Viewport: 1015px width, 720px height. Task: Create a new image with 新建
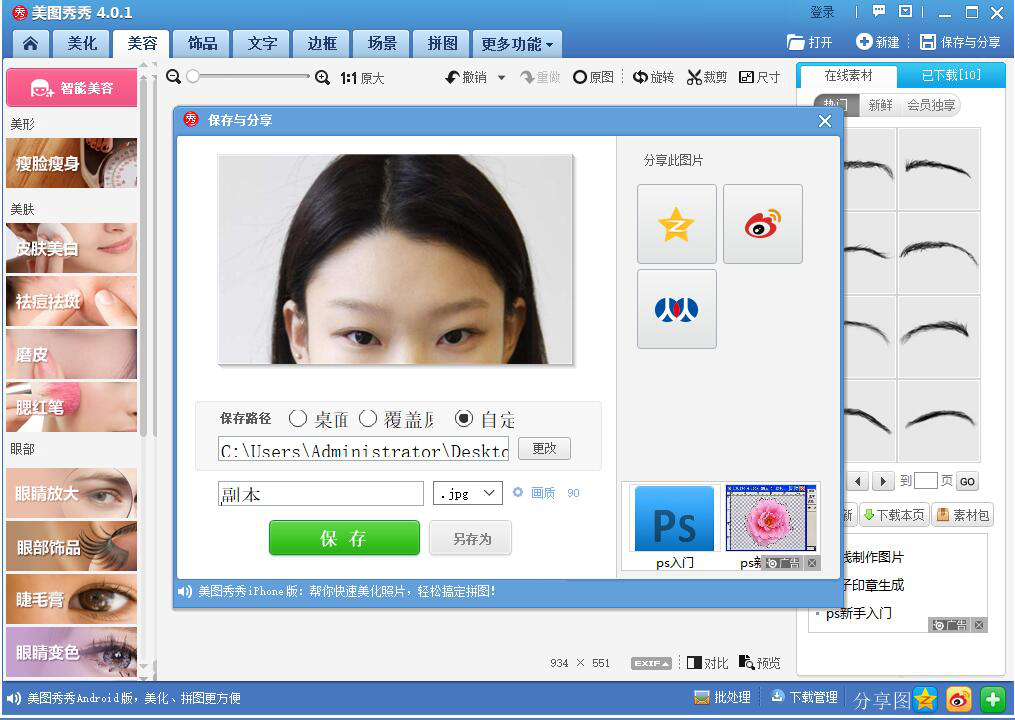tap(878, 42)
